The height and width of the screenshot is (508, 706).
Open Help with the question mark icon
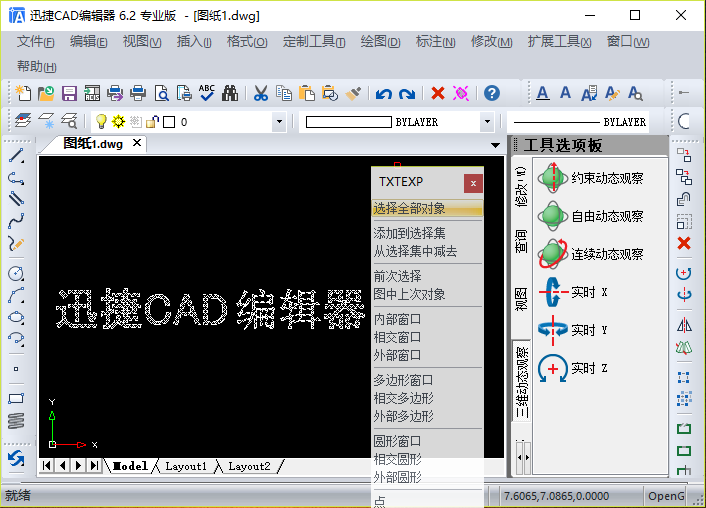click(492, 93)
